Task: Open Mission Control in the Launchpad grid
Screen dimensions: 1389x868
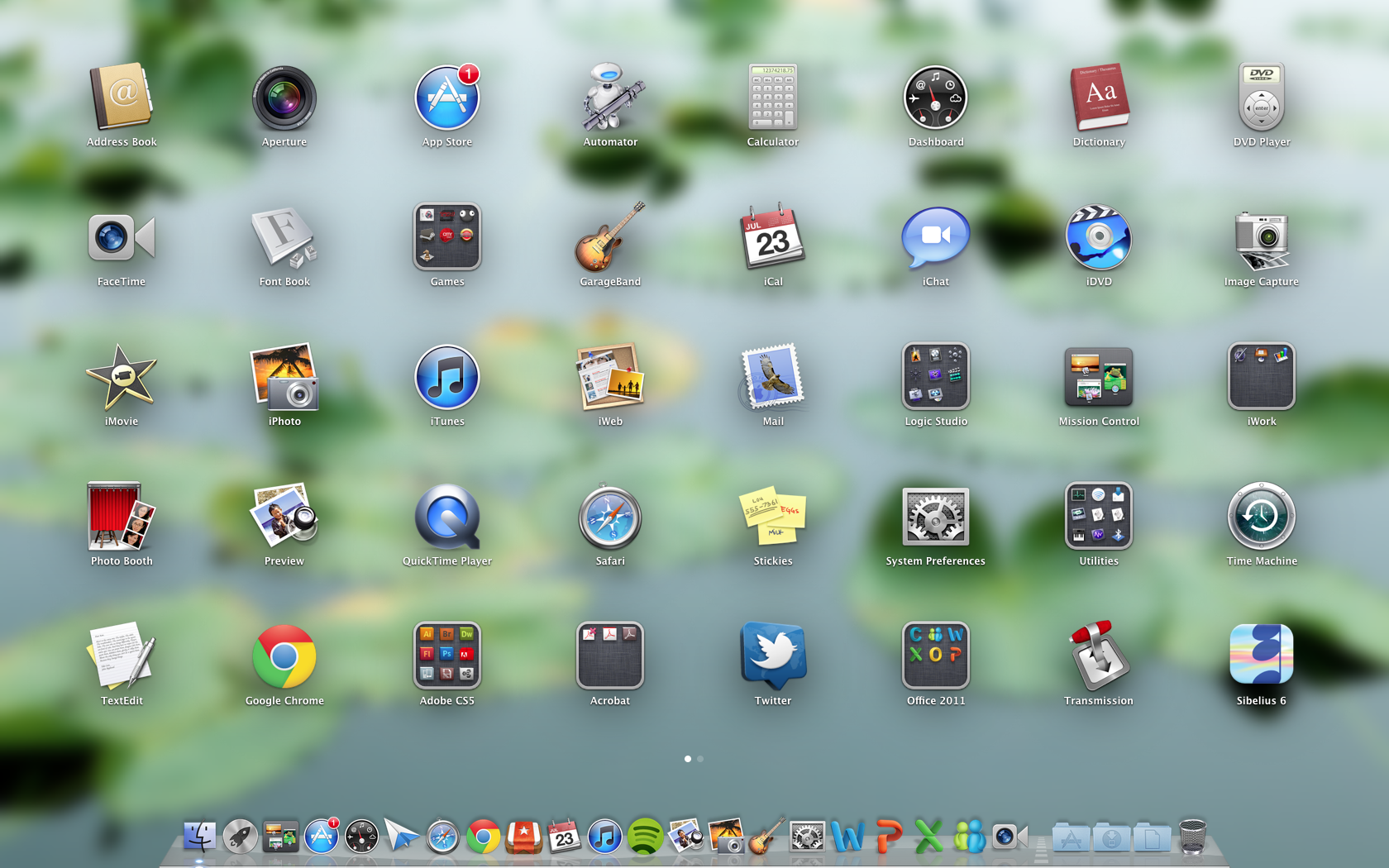Action: coord(1099,377)
